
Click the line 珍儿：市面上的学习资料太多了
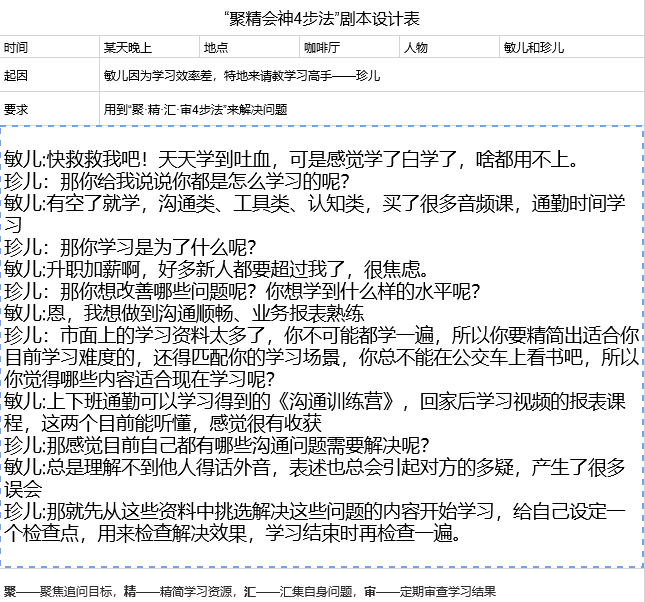click(x=322, y=335)
